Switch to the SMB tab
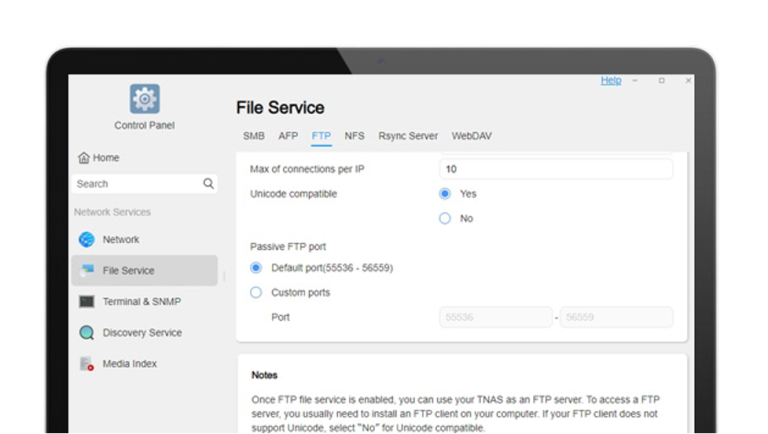The width and height of the screenshot is (768, 434). click(x=253, y=136)
